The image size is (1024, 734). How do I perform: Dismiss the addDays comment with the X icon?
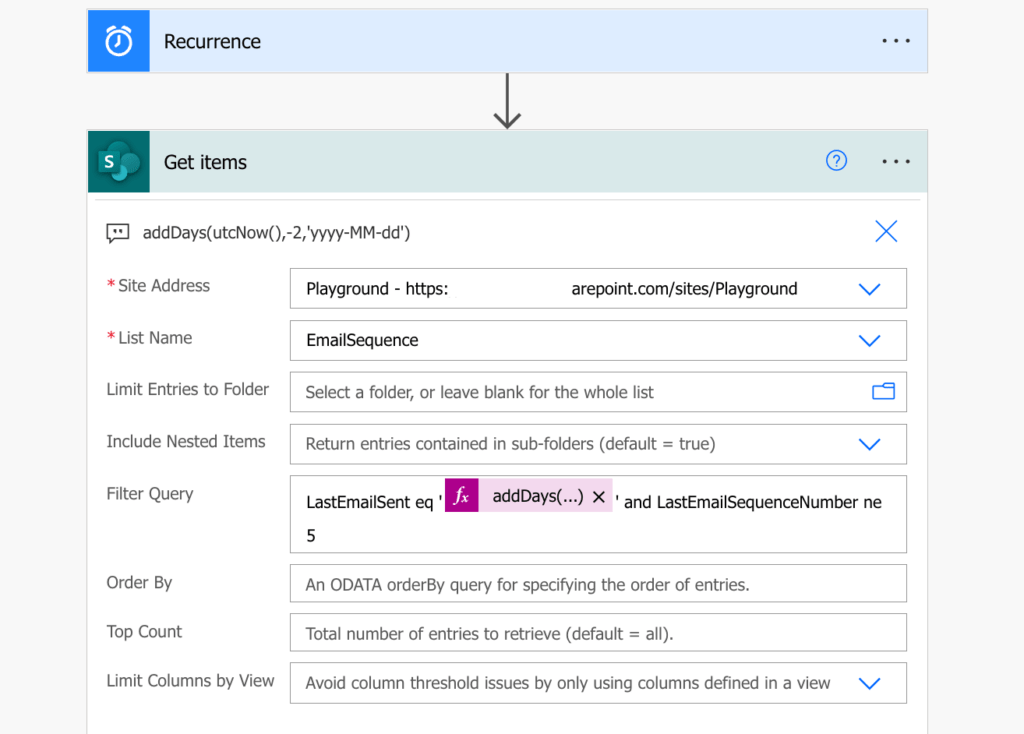886,231
